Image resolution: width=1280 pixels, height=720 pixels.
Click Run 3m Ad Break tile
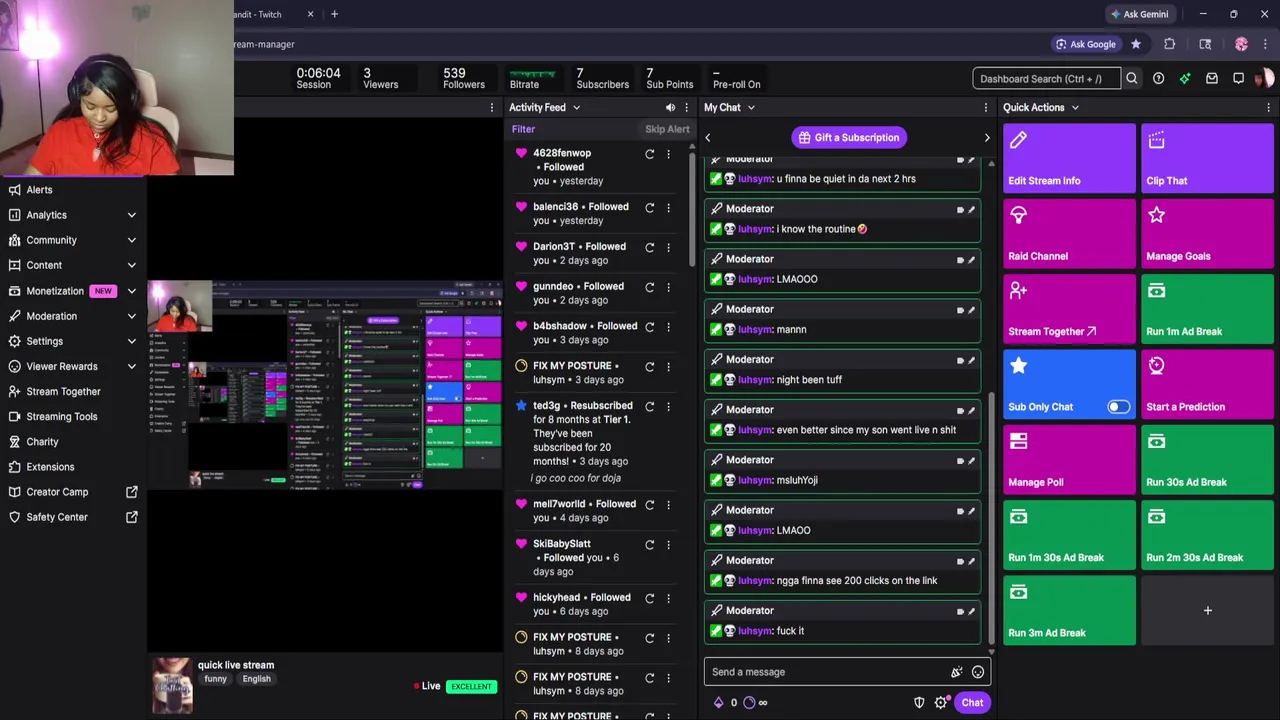point(1069,609)
